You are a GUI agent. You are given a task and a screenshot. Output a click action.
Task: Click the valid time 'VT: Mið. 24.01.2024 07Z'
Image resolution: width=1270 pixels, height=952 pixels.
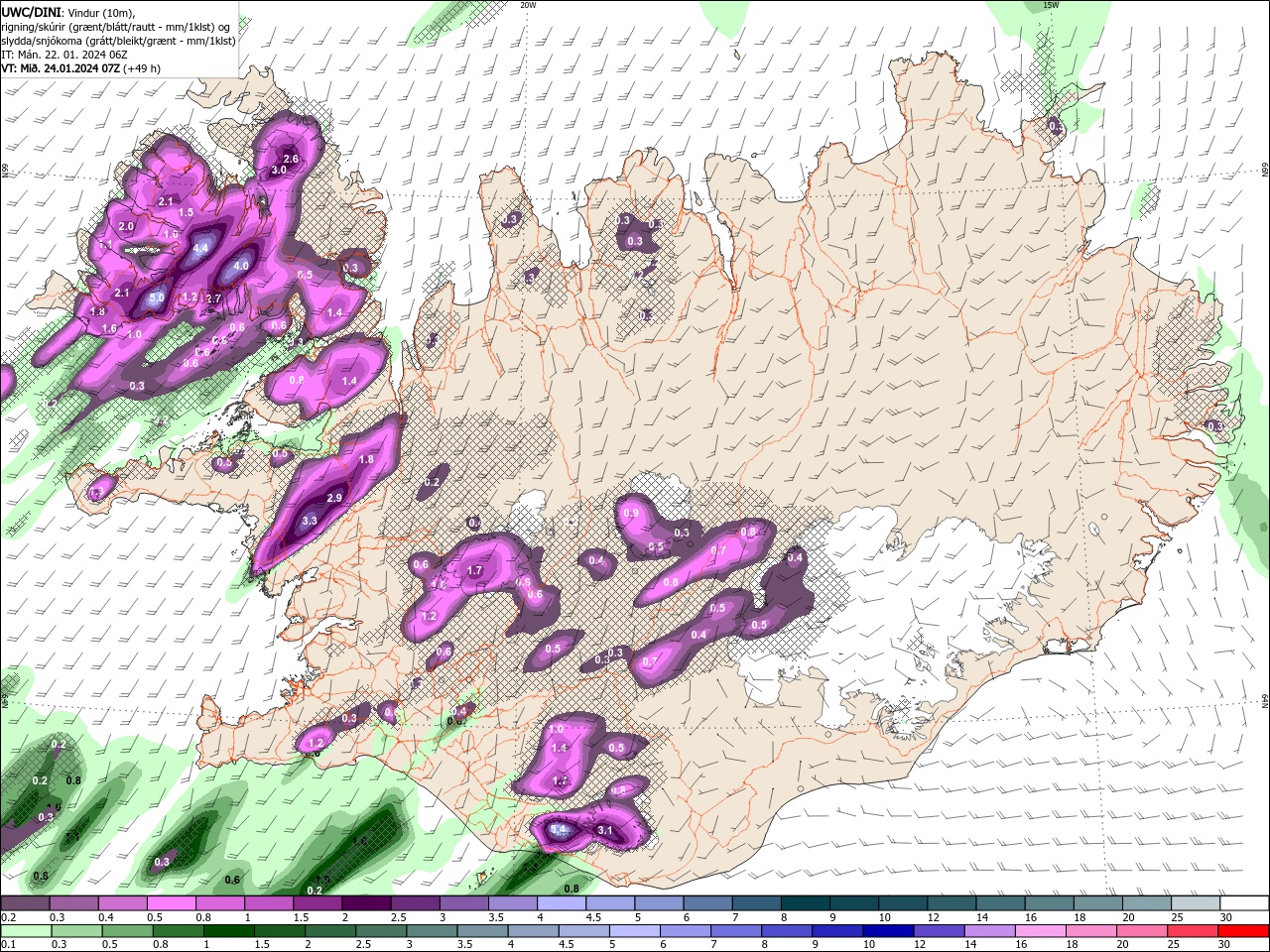click(x=61, y=68)
